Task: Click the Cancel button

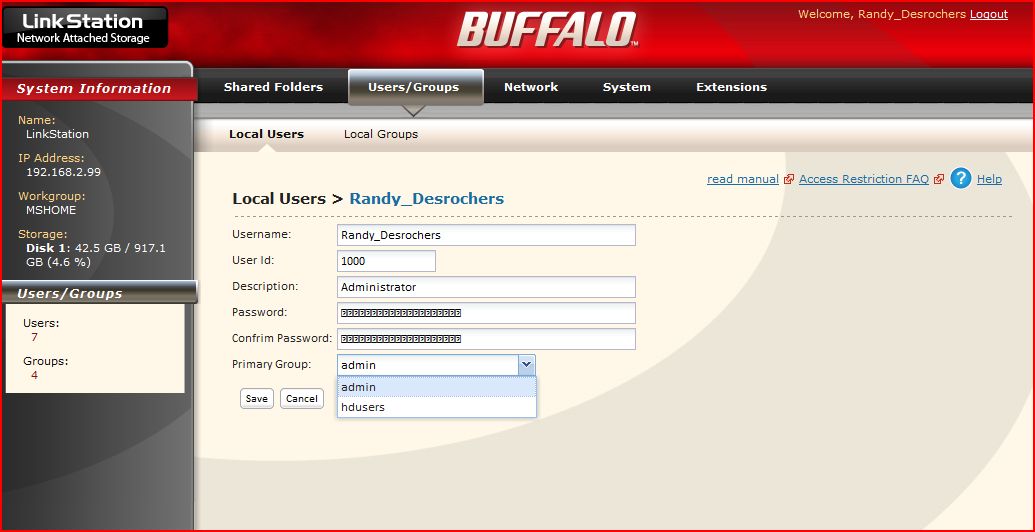Action: 302,399
